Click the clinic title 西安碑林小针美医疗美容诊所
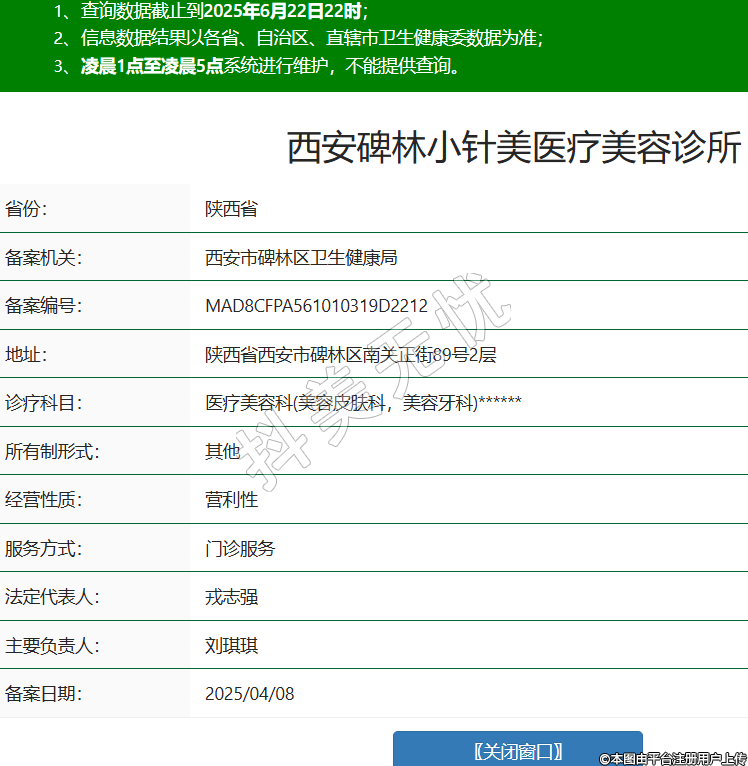Image resolution: width=748 pixels, height=766 pixels. pyautogui.click(x=514, y=148)
